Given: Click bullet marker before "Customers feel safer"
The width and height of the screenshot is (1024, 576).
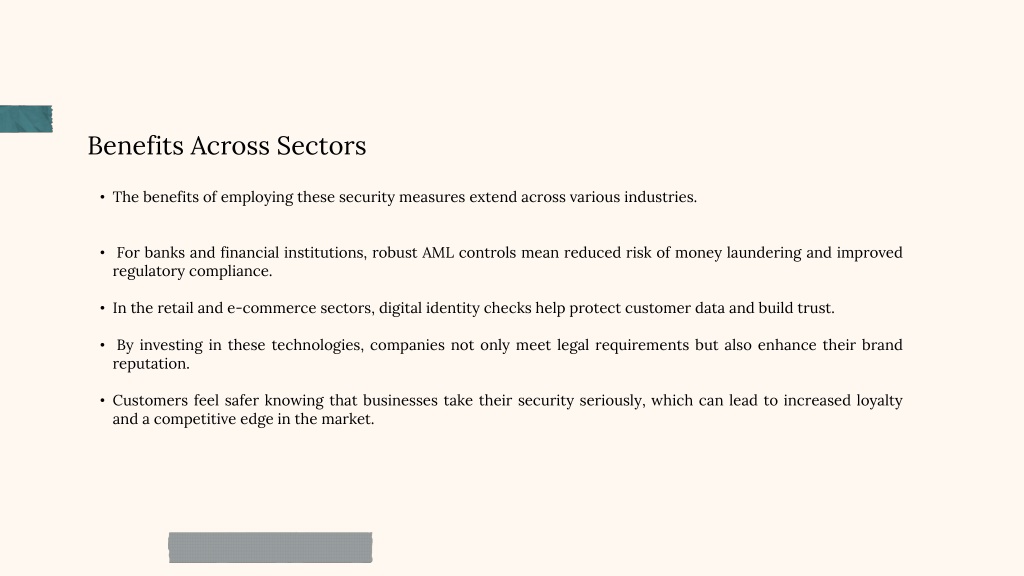Looking at the screenshot, I should (x=103, y=400).
